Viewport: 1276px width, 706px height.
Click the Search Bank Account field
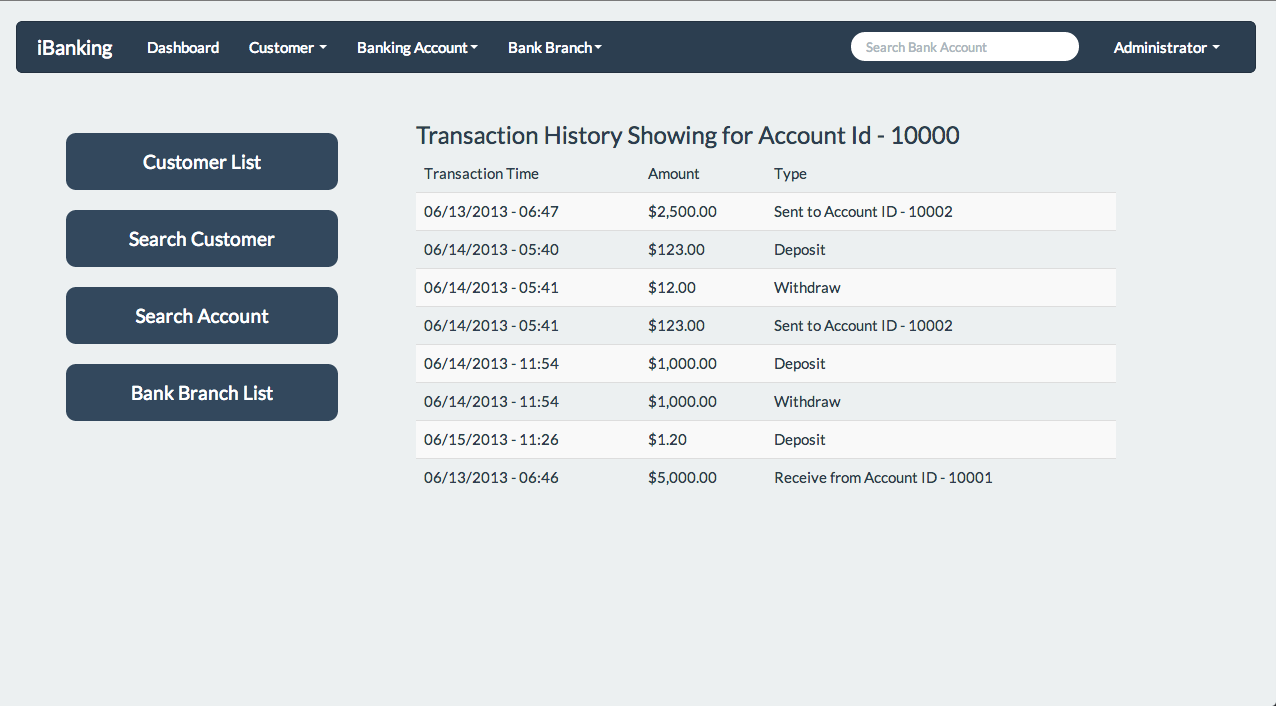964,46
